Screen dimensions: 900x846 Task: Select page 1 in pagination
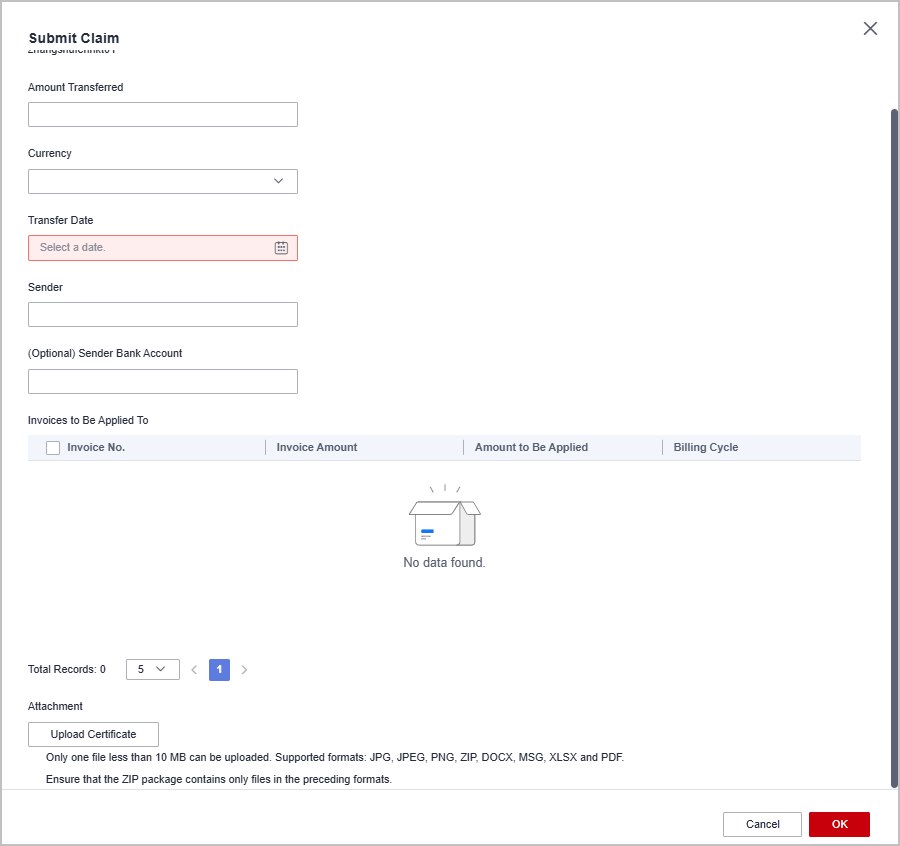[219, 670]
